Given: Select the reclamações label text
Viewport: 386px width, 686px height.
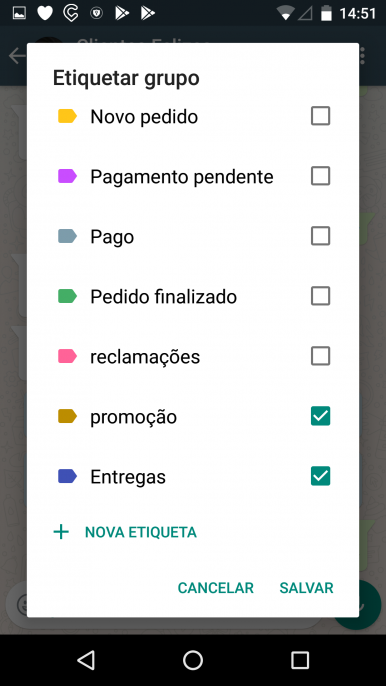Looking at the screenshot, I should [x=145, y=357].
